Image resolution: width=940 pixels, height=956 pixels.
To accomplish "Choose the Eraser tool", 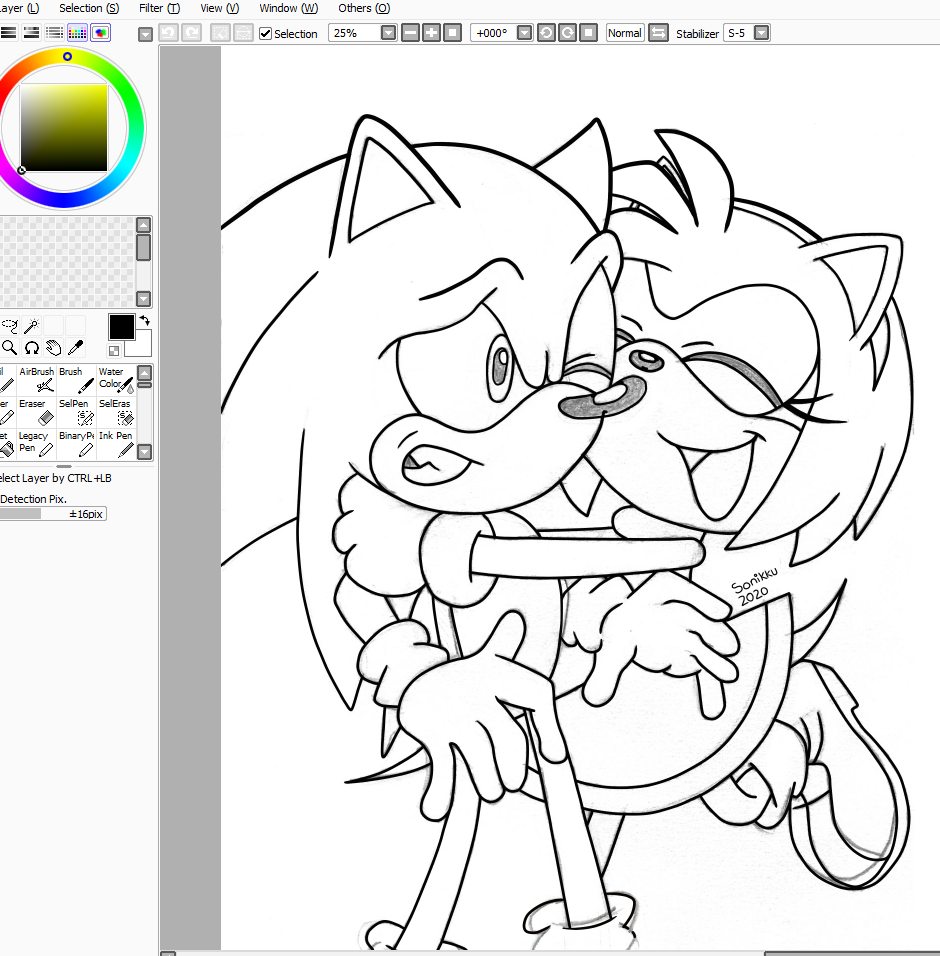I will pyautogui.click(x=37, y=412).
